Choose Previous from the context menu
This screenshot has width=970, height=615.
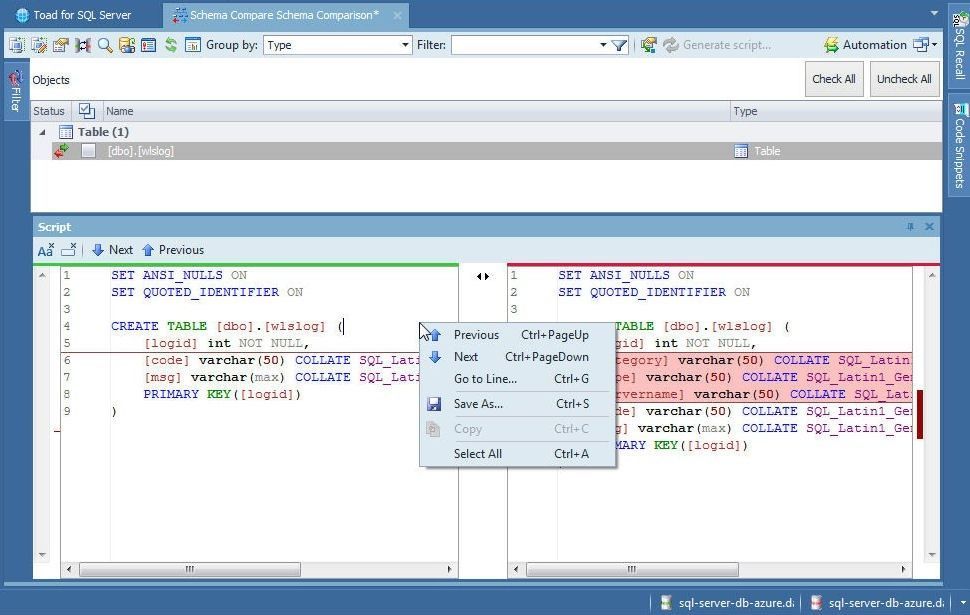coord(517,335)
